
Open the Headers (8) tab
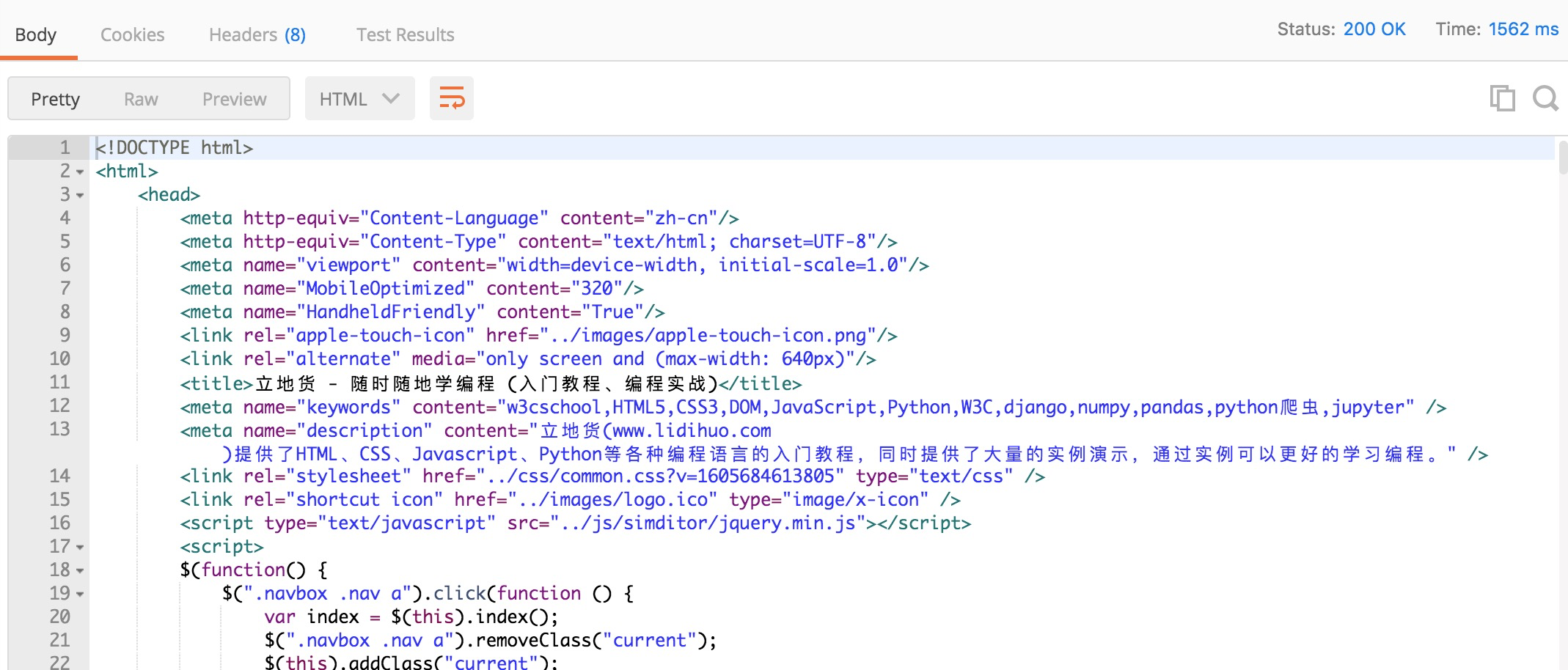coord(257,34)
